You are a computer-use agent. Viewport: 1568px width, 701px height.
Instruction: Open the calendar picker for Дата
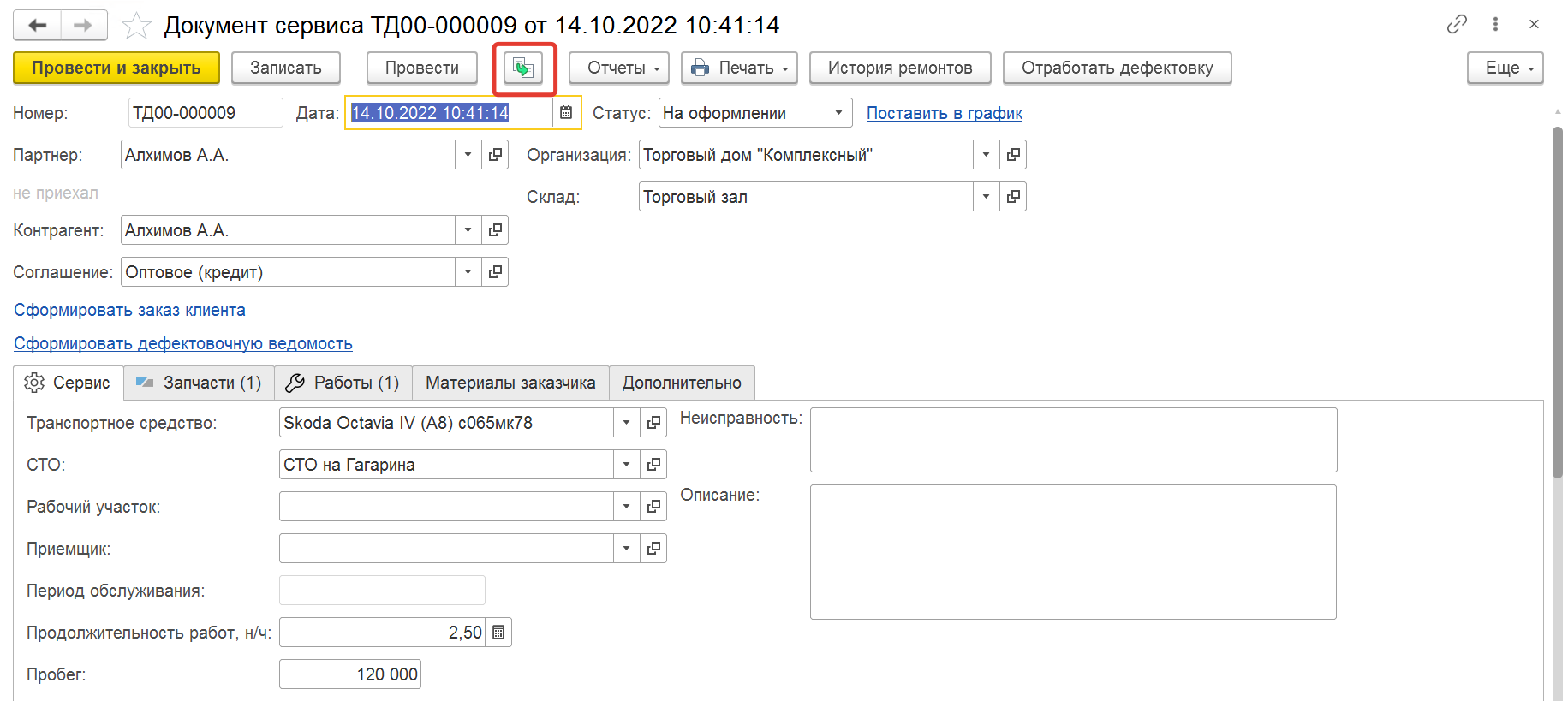(x=566, y=113)
